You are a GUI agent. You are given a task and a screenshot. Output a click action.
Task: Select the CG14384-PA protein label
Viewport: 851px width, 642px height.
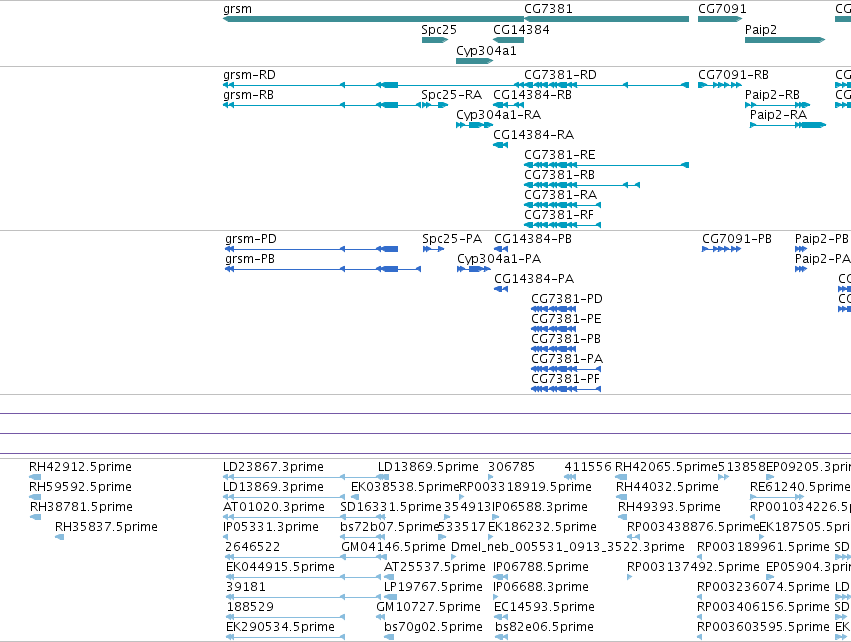[x=534, y=279]
